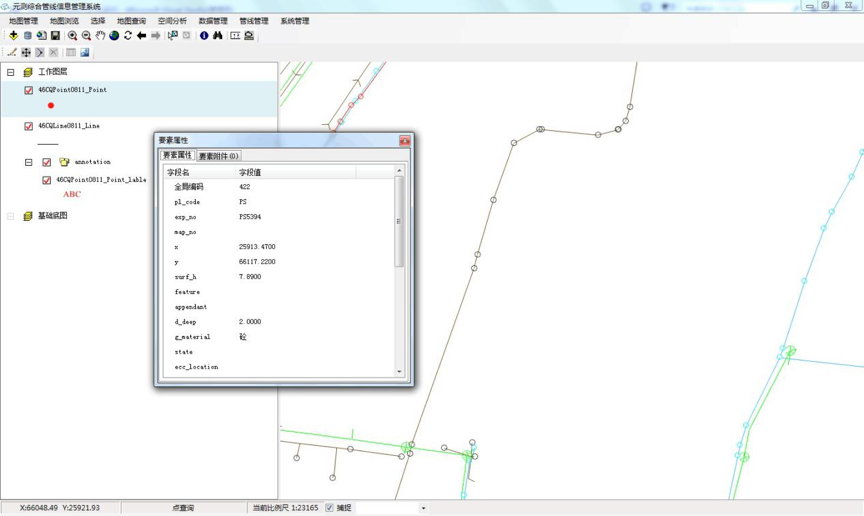Switch to the 要素附件(0) tab
Screen dimensions: 864x516
click(218, 156)
